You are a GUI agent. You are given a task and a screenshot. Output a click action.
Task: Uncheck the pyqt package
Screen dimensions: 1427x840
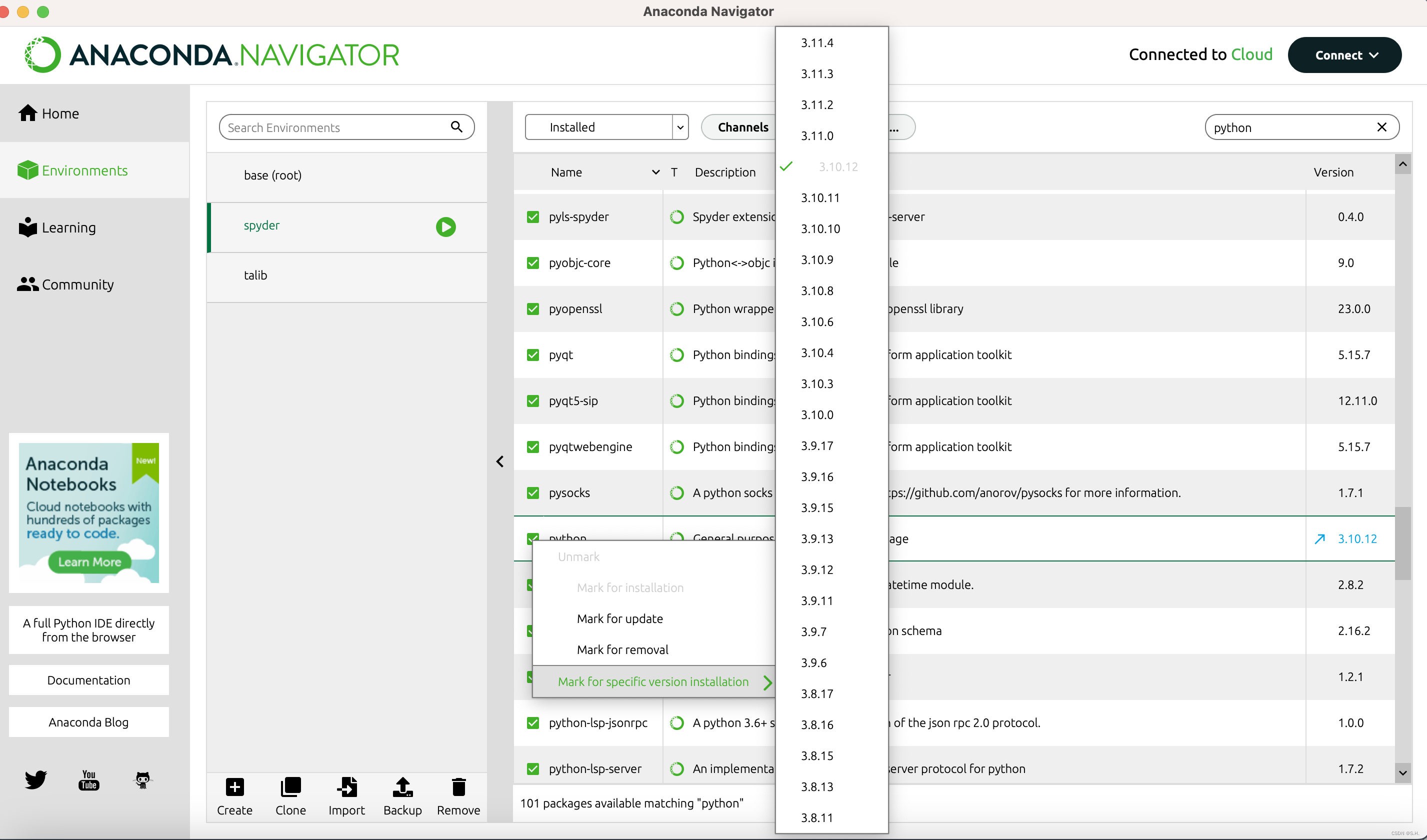[x=532, y=354]
